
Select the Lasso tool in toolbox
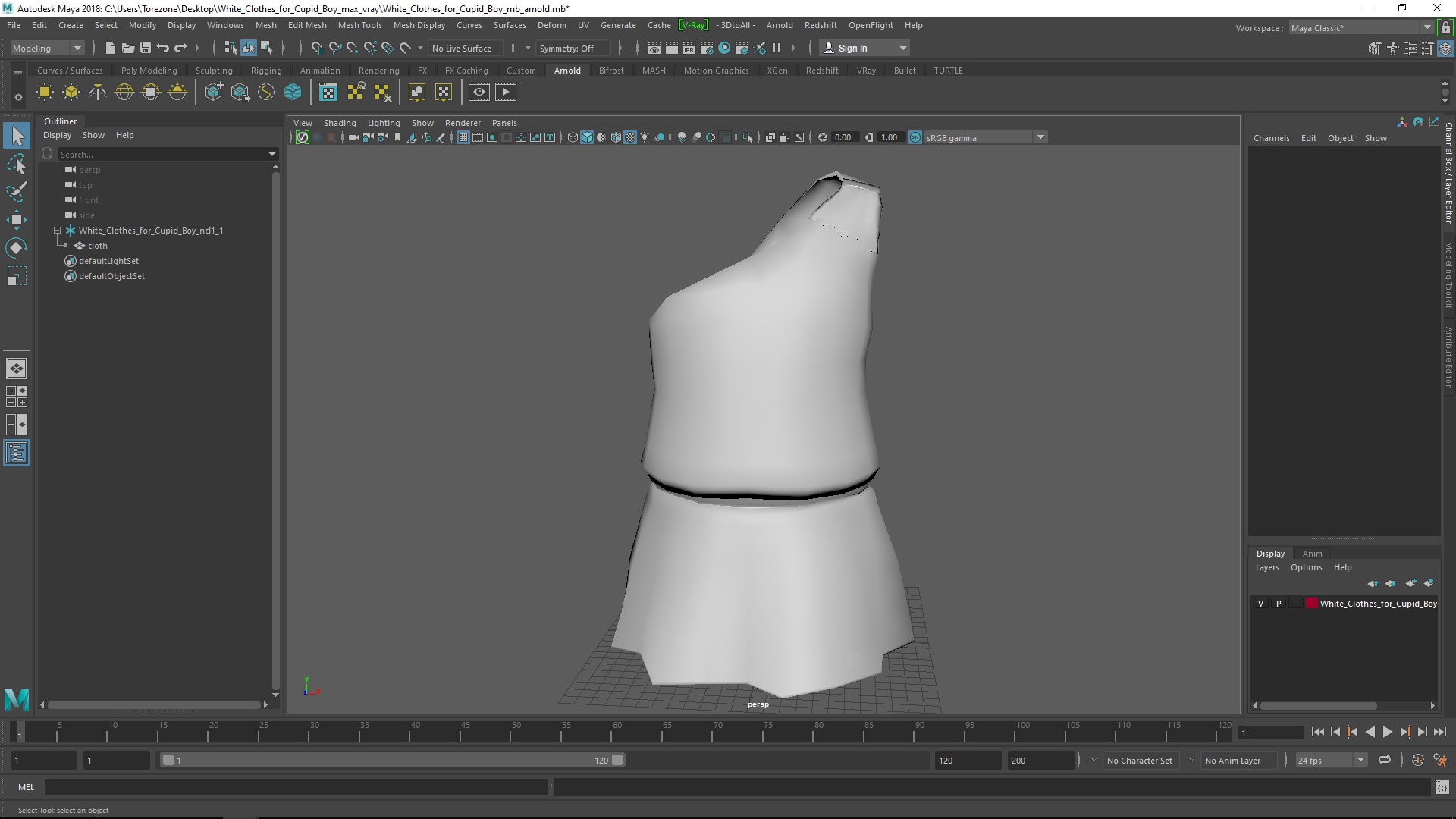17,165
